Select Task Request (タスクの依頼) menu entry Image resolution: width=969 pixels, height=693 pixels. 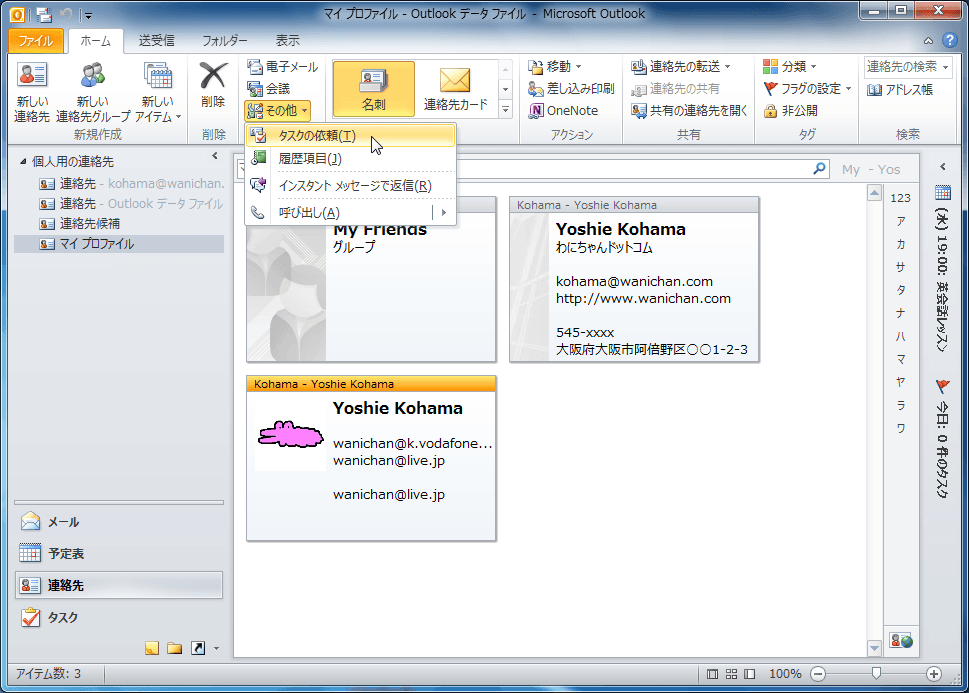coord(350,135)
